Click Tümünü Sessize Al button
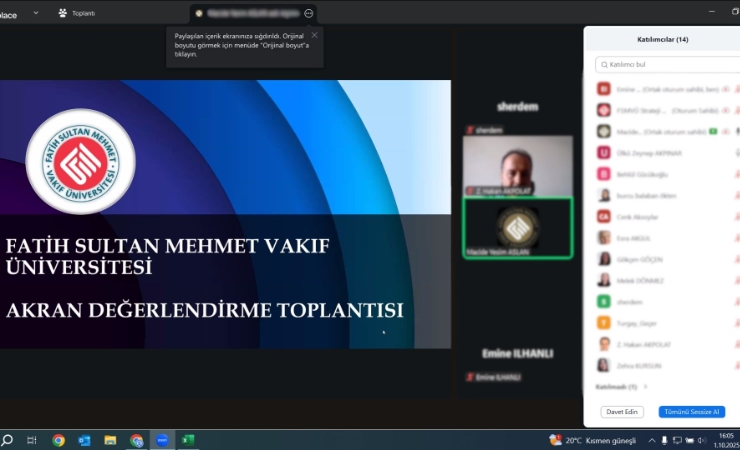Viewport: 740px width, 450px height. (x=691, y=412)
